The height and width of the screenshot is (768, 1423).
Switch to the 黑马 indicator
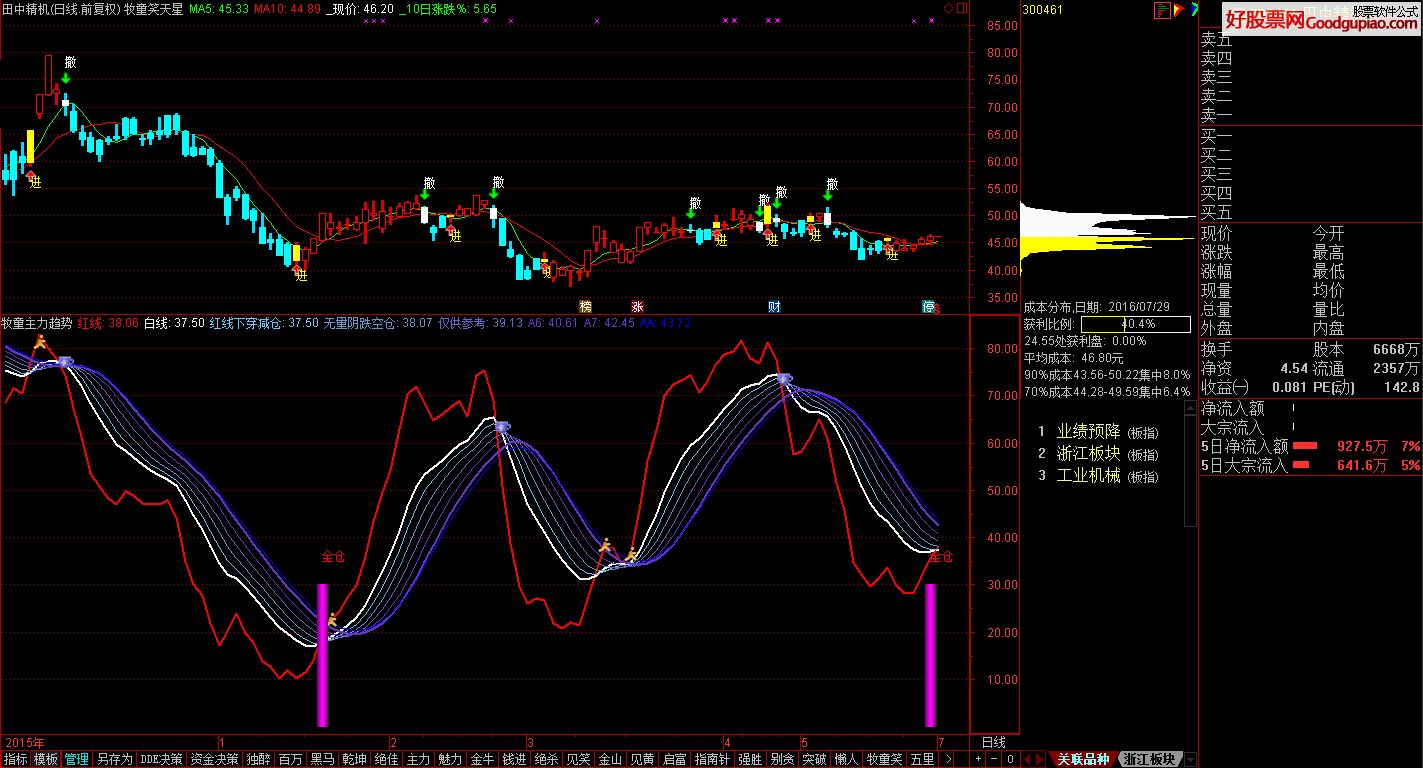[x=322, y=759]
